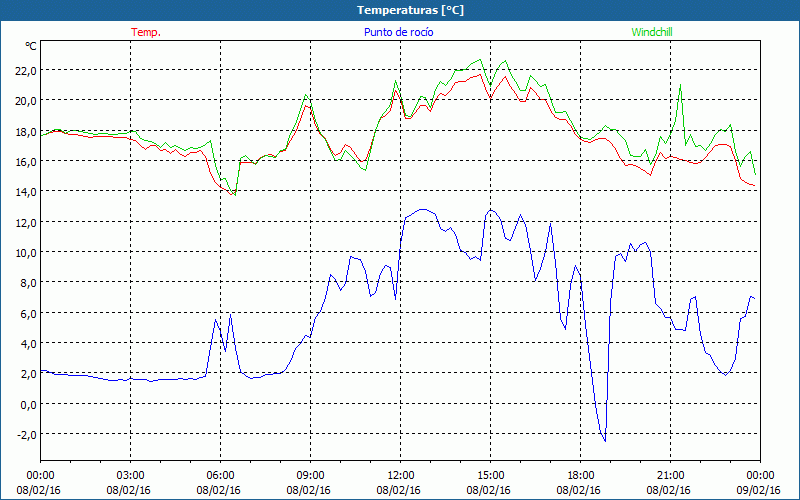Click the 20,0 y-axis label
This screenshot has width=800, height=500.
point(26,101)
